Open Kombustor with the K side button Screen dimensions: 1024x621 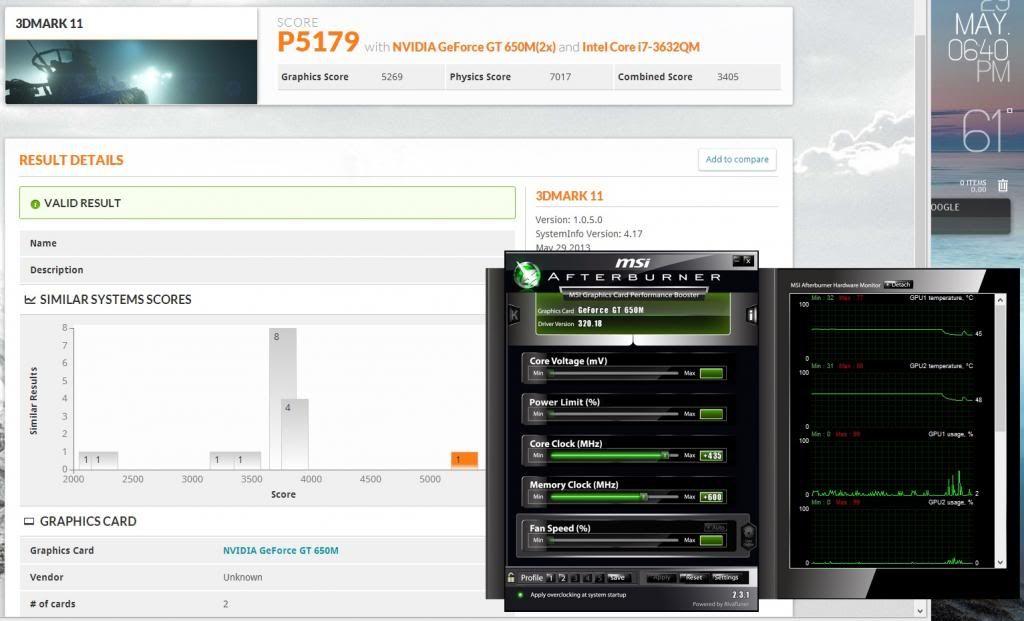pos(514,315)
